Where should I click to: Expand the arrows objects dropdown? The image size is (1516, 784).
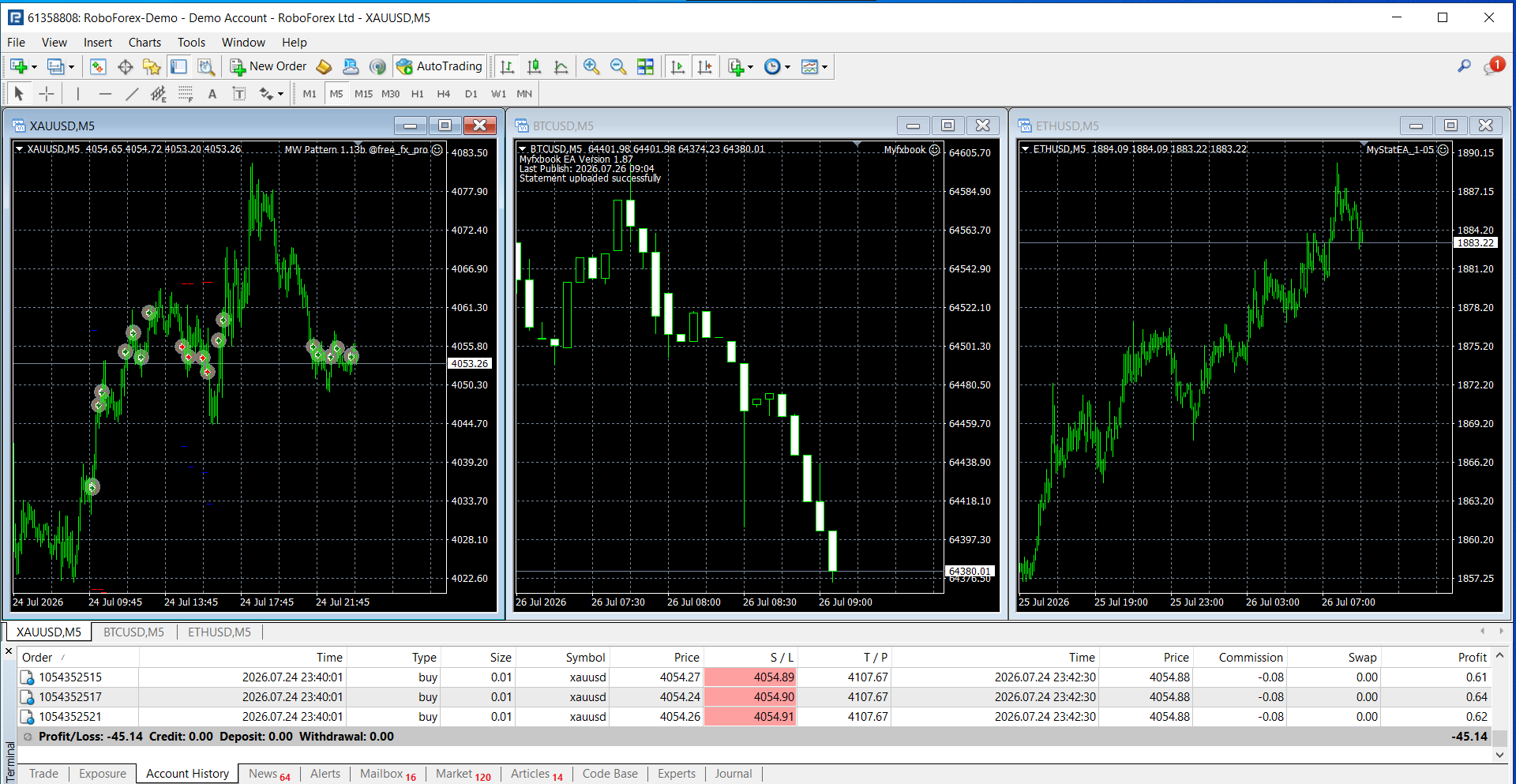pos(280,94)
